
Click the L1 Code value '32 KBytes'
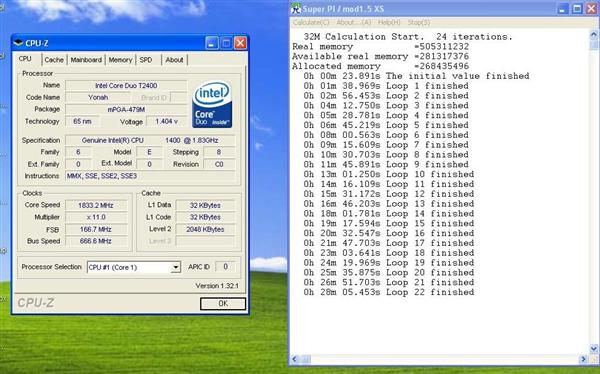tap(205, 217)
